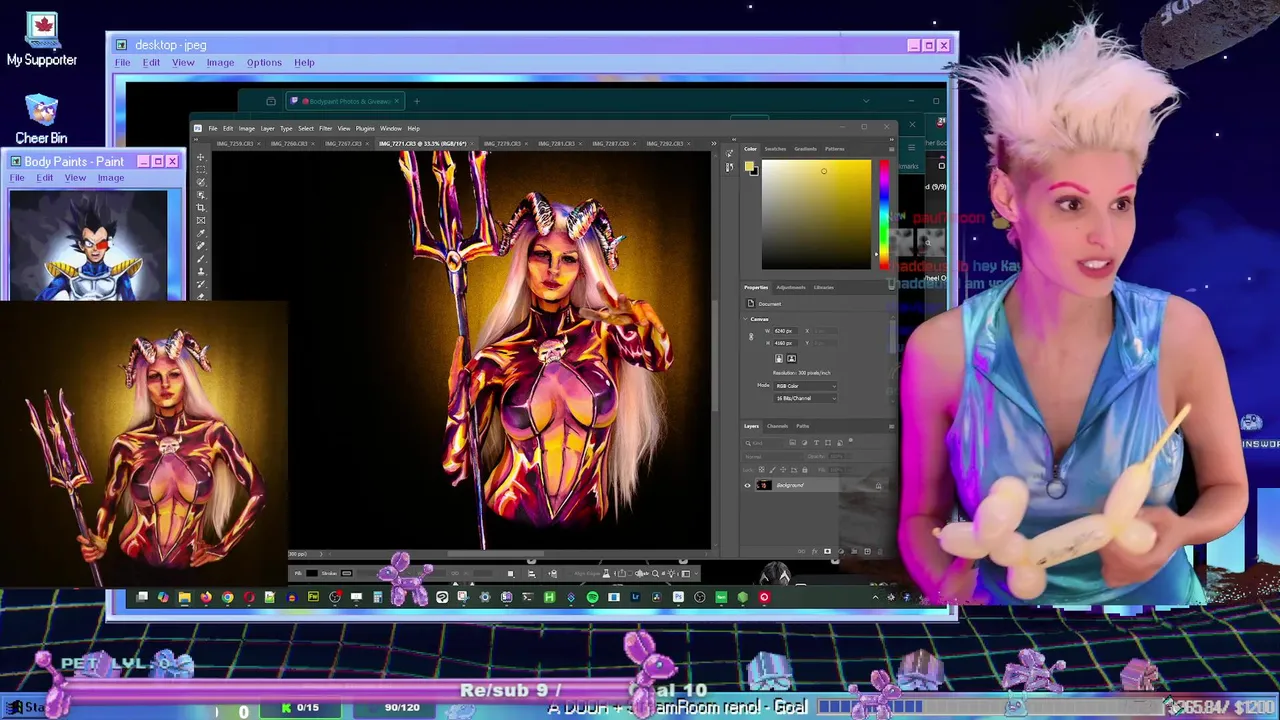Image resolution: width=1280 pixels, height=720 pixels.
Task: Open the Photoshop Plugins menu
Action: [x=365, y=128]
